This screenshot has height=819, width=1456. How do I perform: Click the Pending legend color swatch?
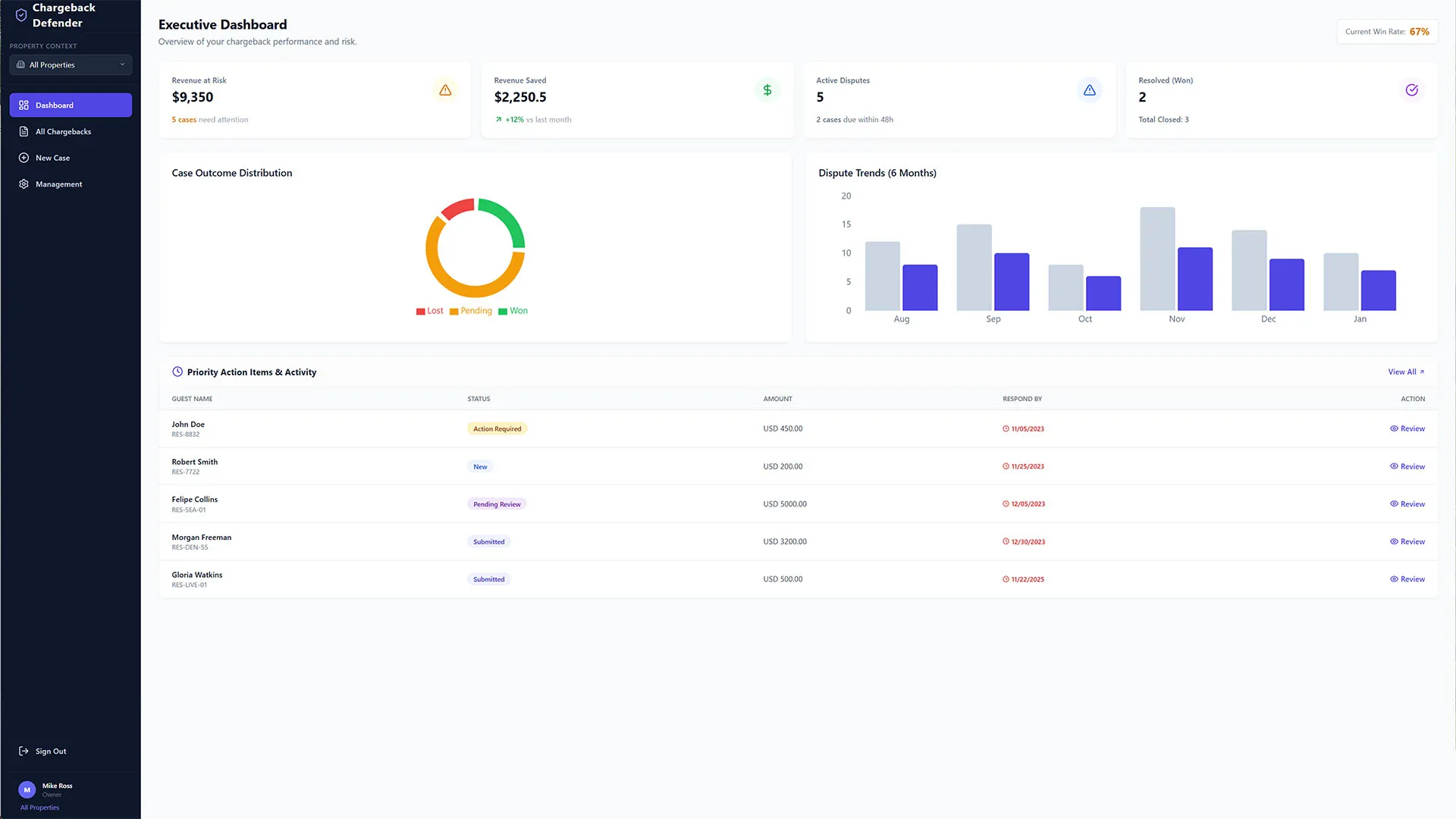454,312
